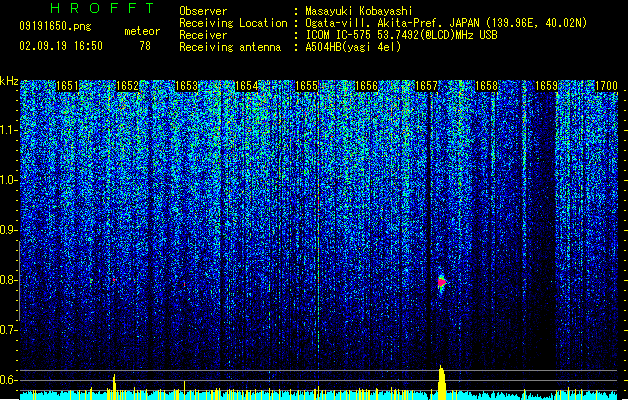629x400 pixels.
Task: Click the 1.0 frequency axis label
Action: (9, 181)
